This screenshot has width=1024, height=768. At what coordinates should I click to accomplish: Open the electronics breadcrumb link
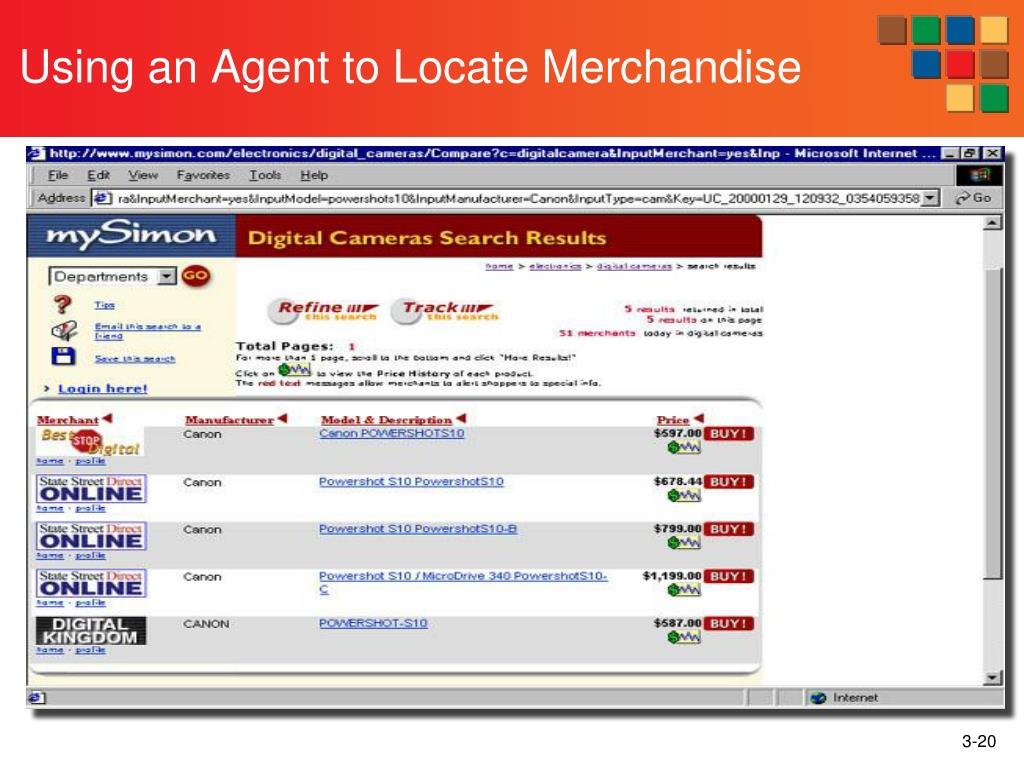pyautogui.click(x=555, y=266)
